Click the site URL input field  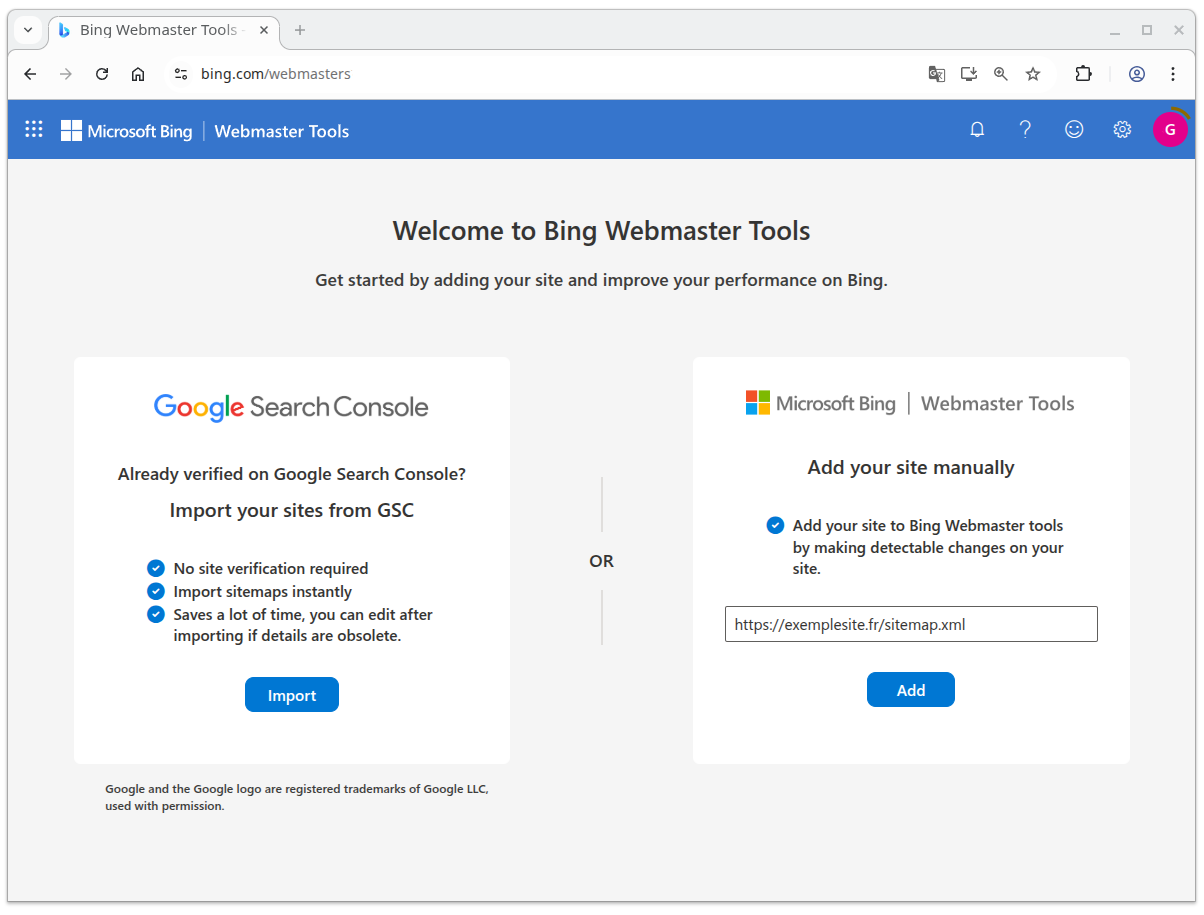[911, 624]
